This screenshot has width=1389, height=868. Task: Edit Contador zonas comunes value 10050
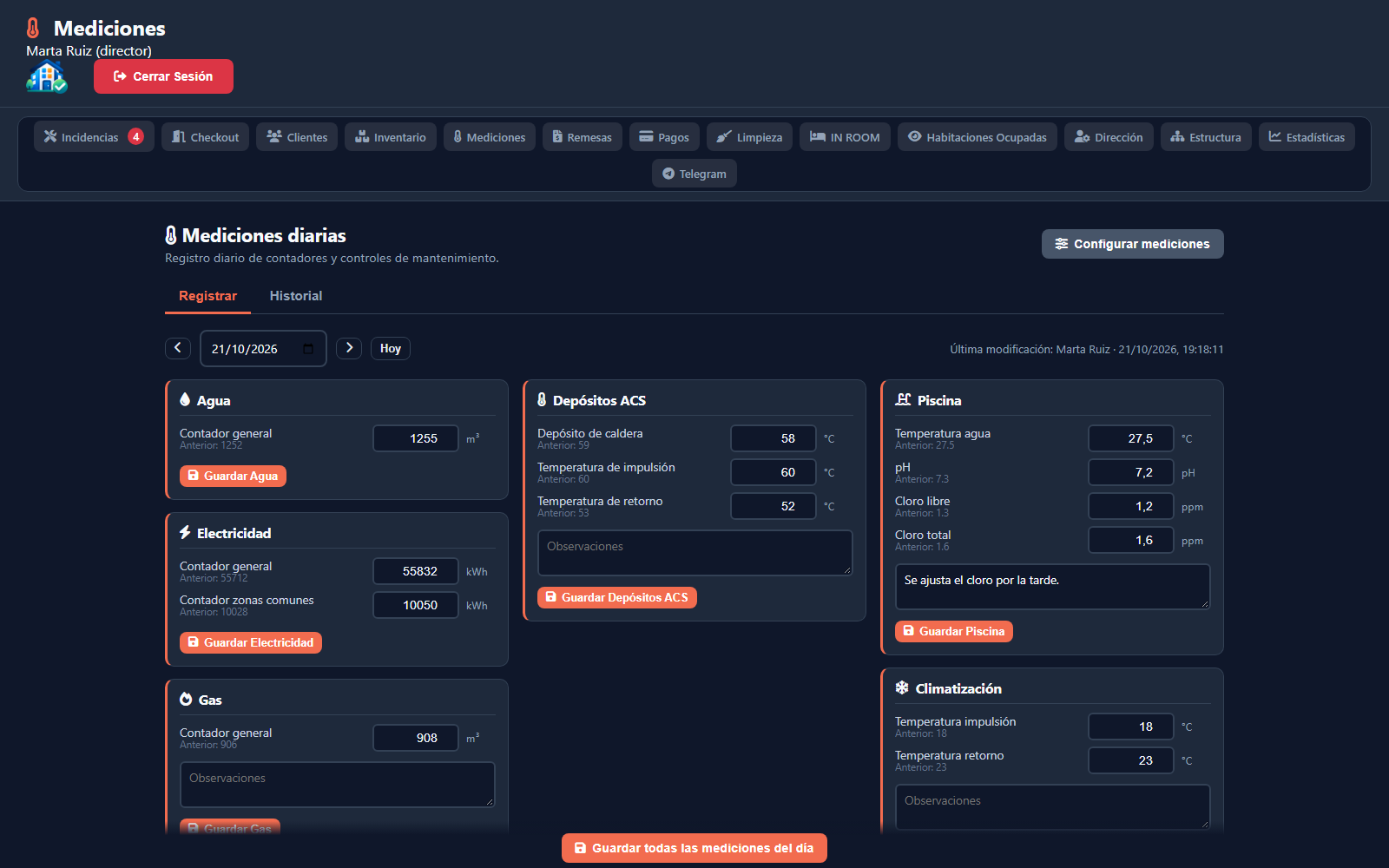point(416,605)
